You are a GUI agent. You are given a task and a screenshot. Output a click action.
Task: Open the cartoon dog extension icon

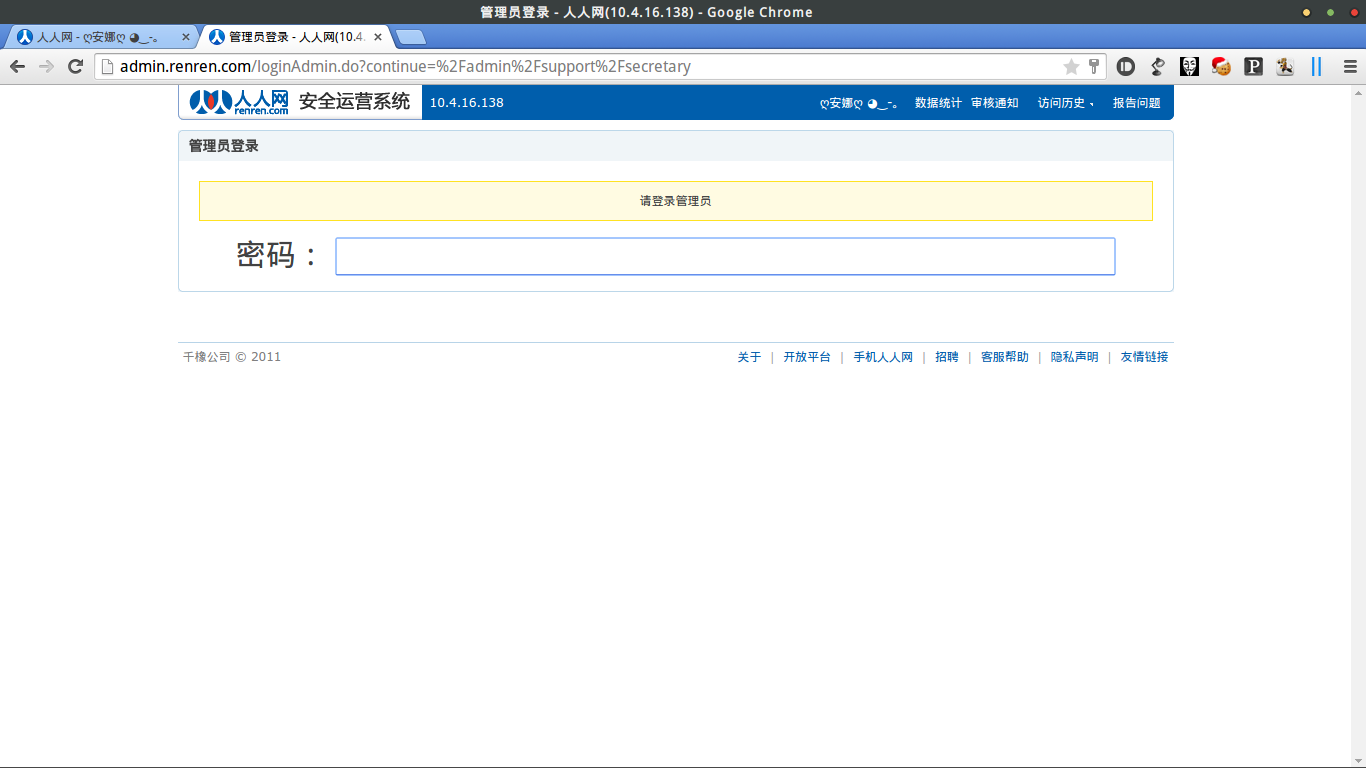[x=1285, y=67]
